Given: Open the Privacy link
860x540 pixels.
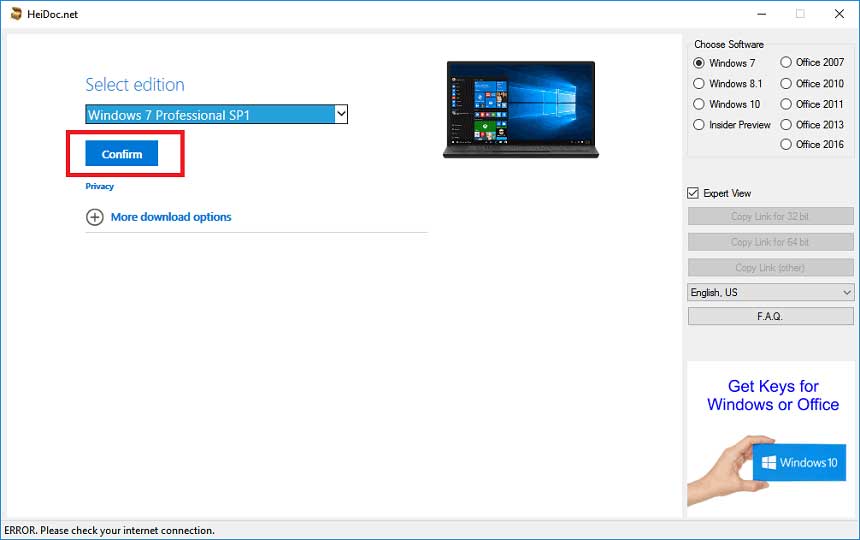Looking at the screenshot, I should [x=99, y=186].
